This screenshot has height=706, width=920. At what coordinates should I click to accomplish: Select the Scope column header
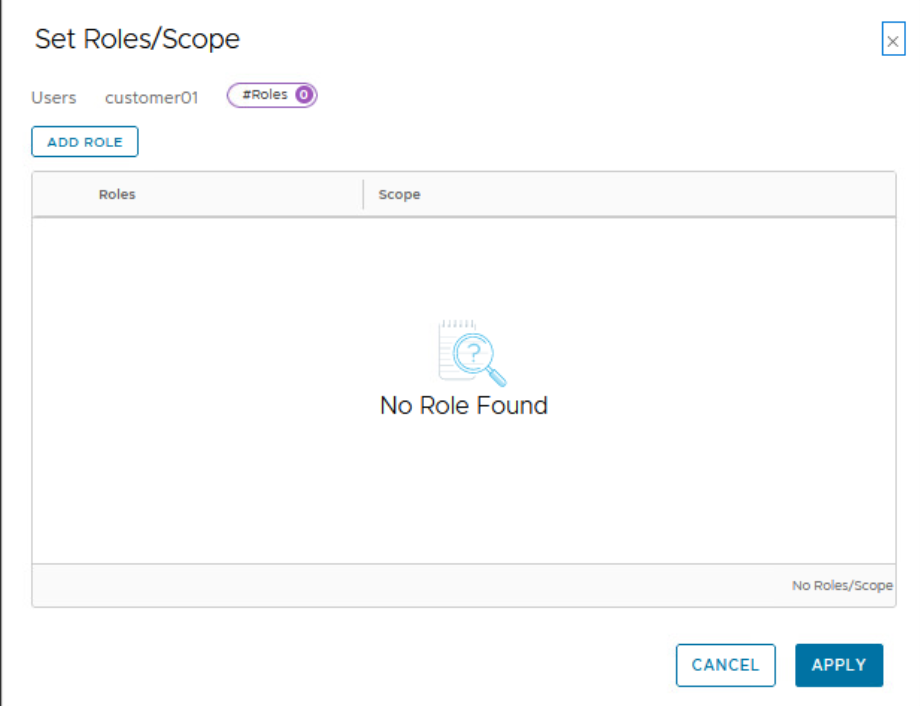pos(399,194)
